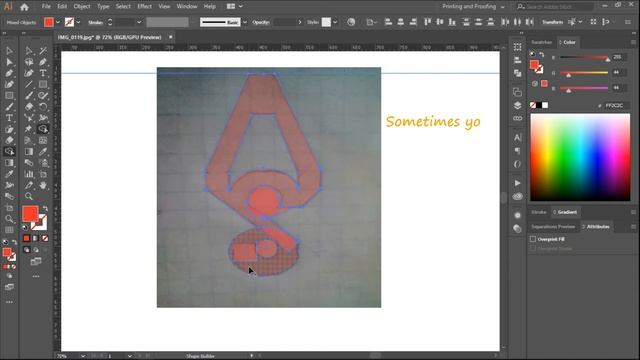Open the artboard navigation dropdown in status bar
640x360 pixels.
tap(129, 356)
